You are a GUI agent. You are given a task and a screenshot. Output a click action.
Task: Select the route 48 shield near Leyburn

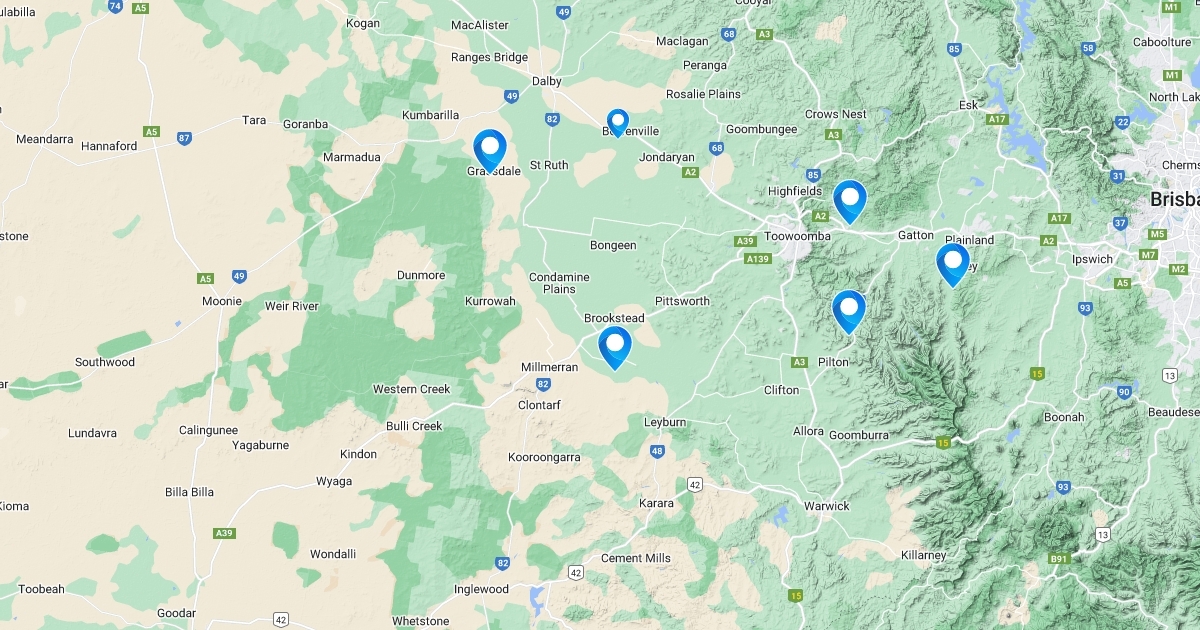657,452
